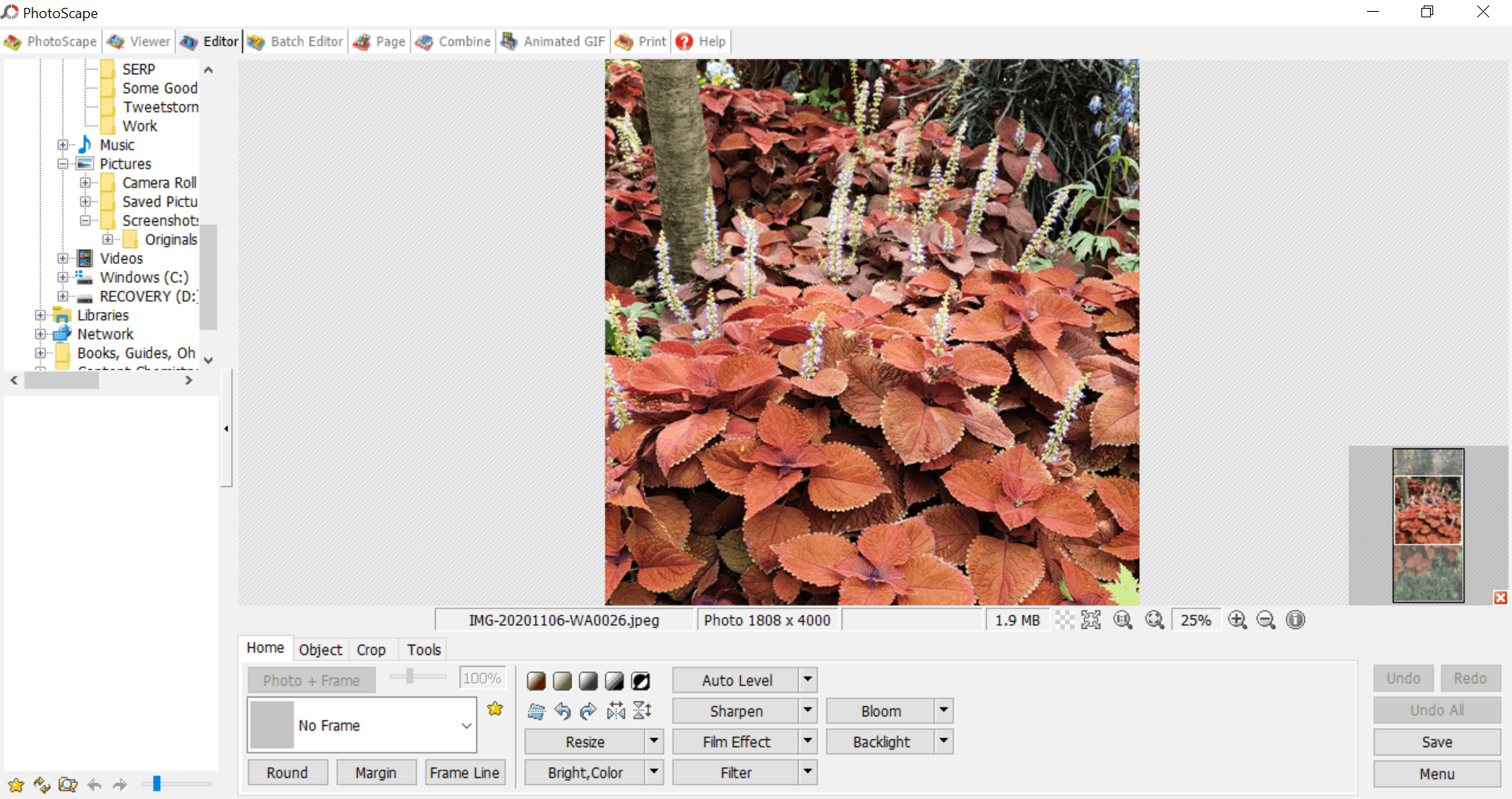Click the Frame Line button
Screen dimensions: 1512x799
465,773
